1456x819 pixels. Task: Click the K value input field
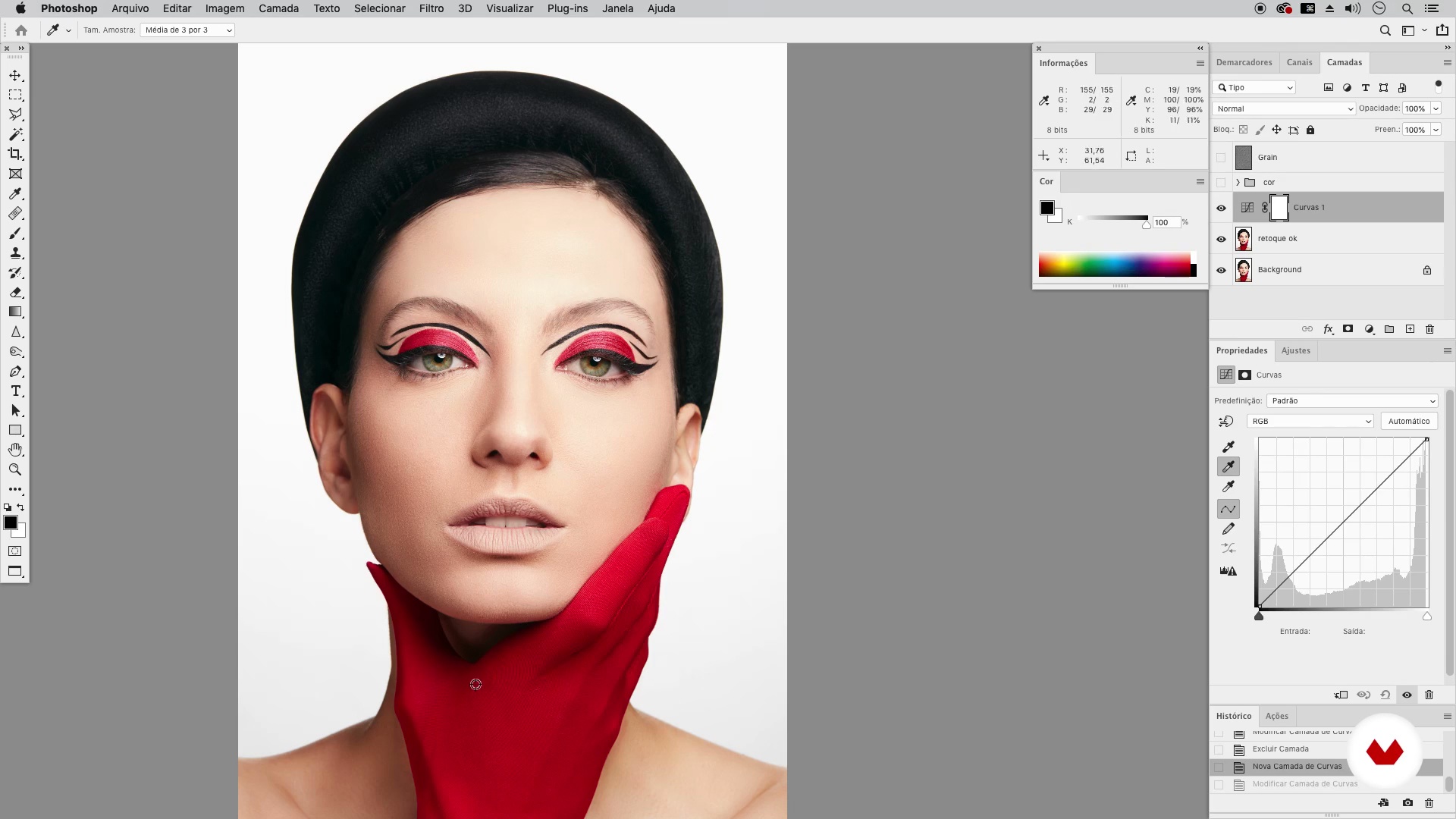tap(1166, 222)
